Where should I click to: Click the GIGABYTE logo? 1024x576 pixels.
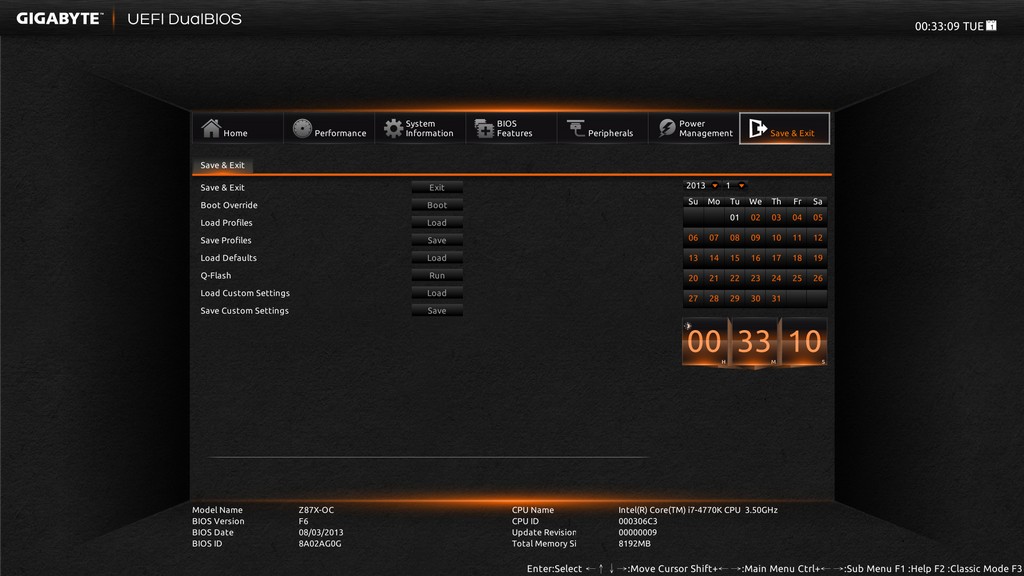click(x=59, y=19)
